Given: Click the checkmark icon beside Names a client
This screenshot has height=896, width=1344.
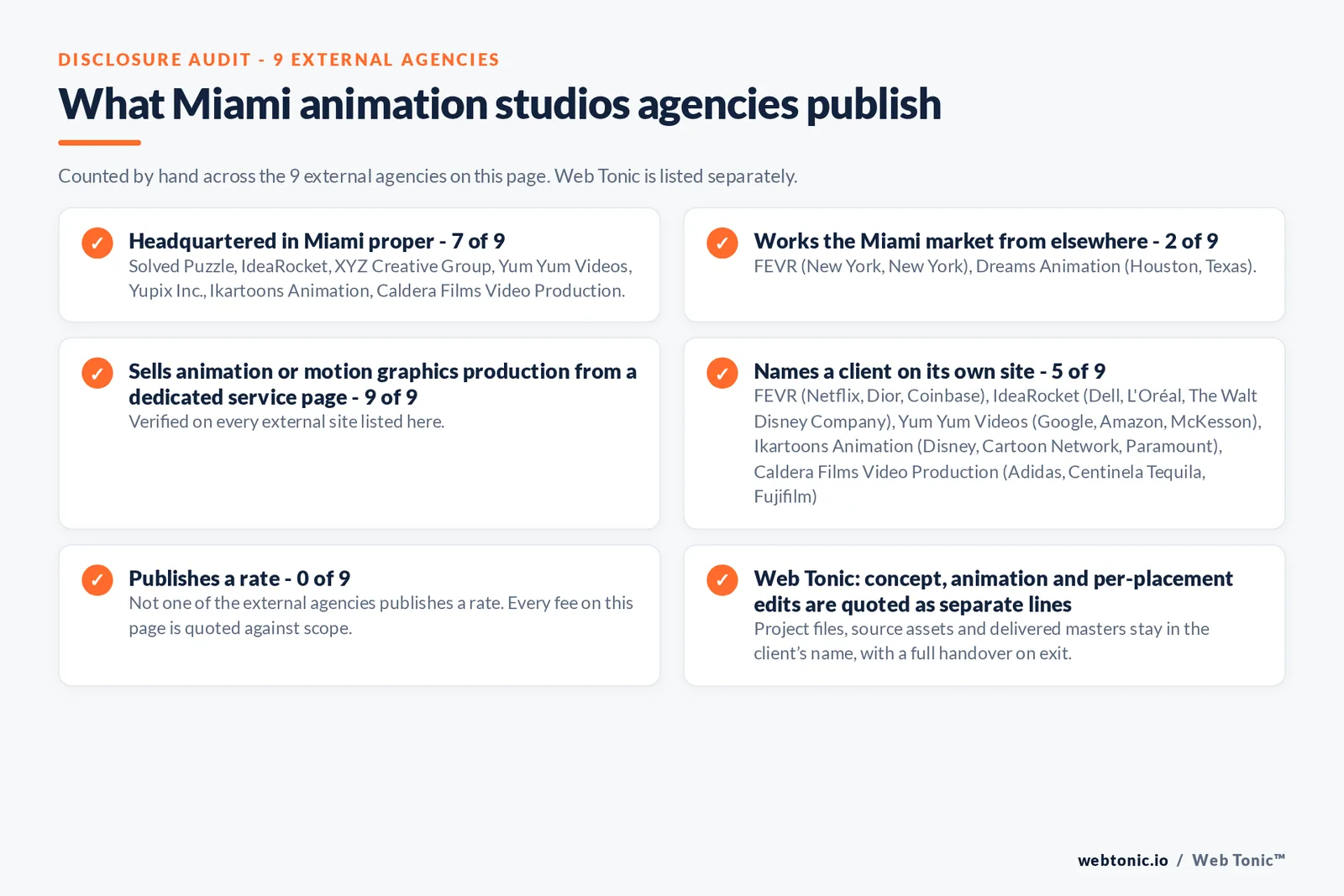Looking at the screenshot, I should pyautogui.click(x=722, y=373).
